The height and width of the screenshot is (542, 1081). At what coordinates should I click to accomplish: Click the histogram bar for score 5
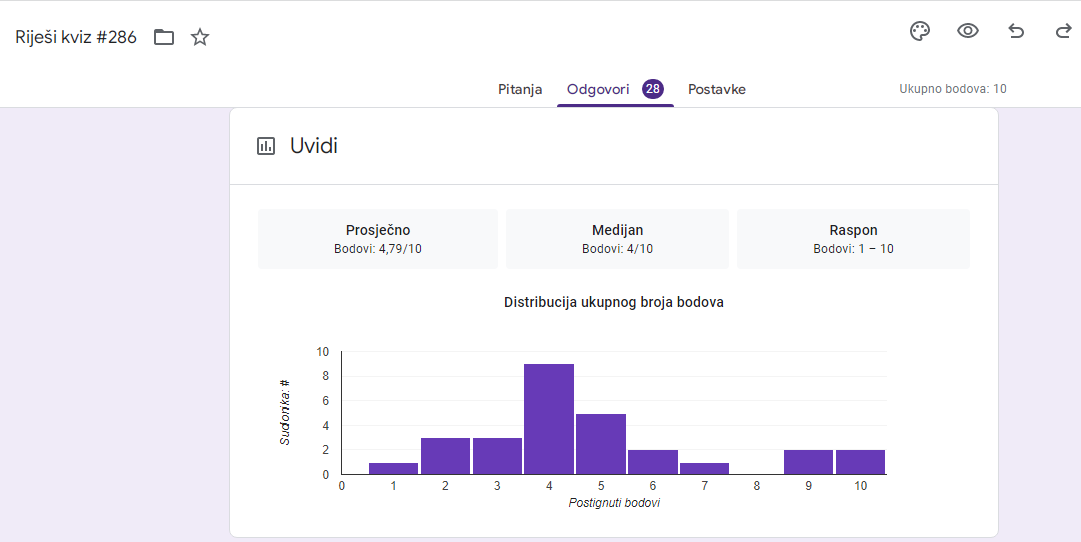(x=600, y=444)
